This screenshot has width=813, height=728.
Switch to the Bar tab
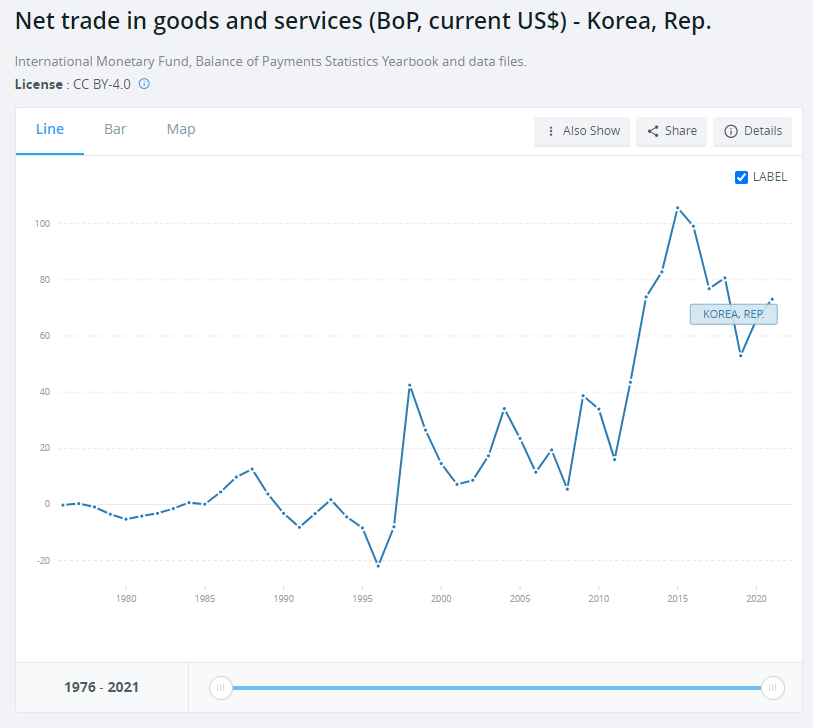click(115, 130)
